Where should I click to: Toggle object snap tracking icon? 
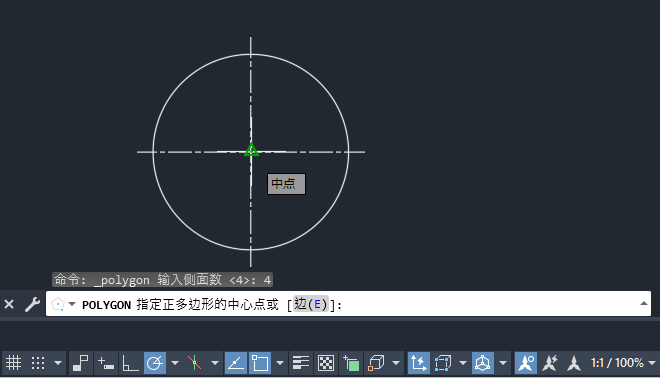click(236, 362)
